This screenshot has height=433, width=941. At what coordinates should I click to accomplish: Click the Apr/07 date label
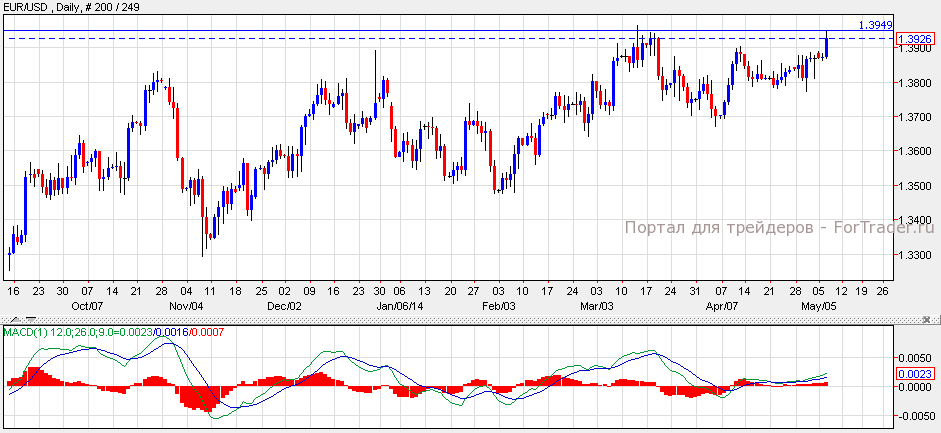[722, 305]
